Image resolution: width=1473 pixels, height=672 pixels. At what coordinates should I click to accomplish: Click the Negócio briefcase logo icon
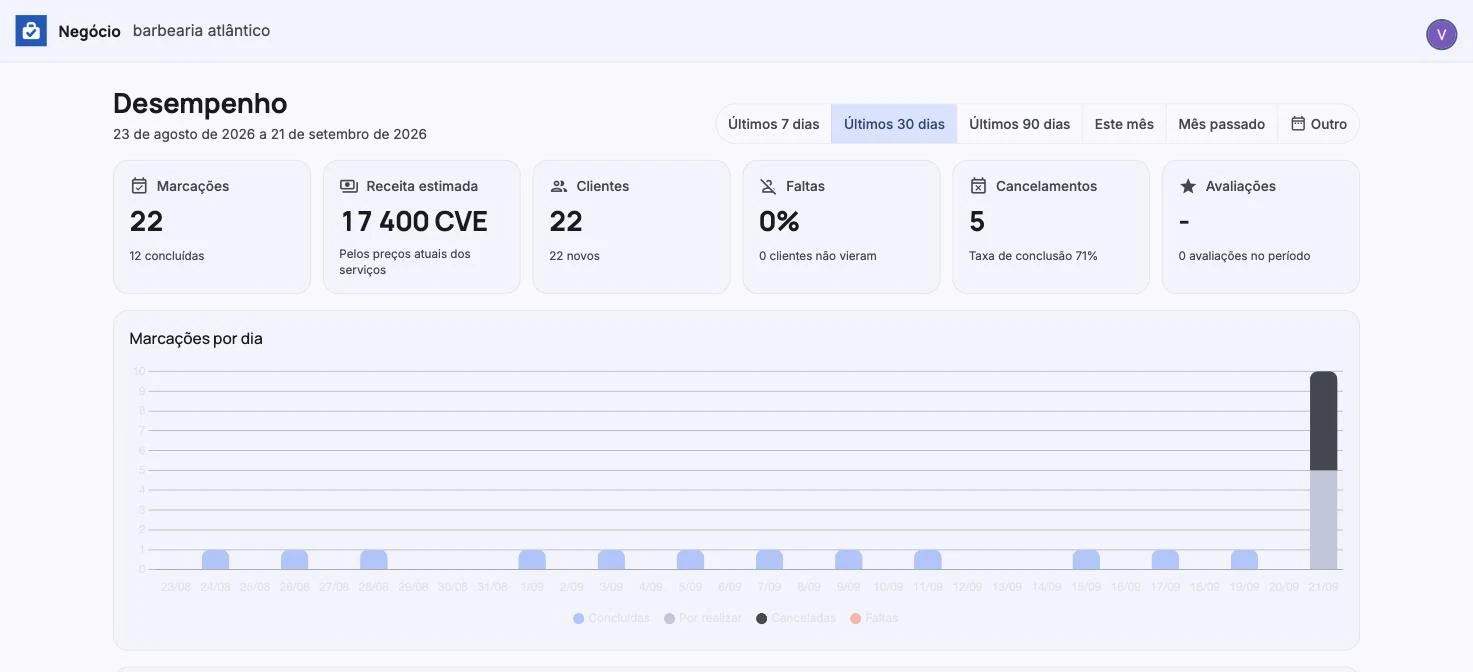point(31,31)
